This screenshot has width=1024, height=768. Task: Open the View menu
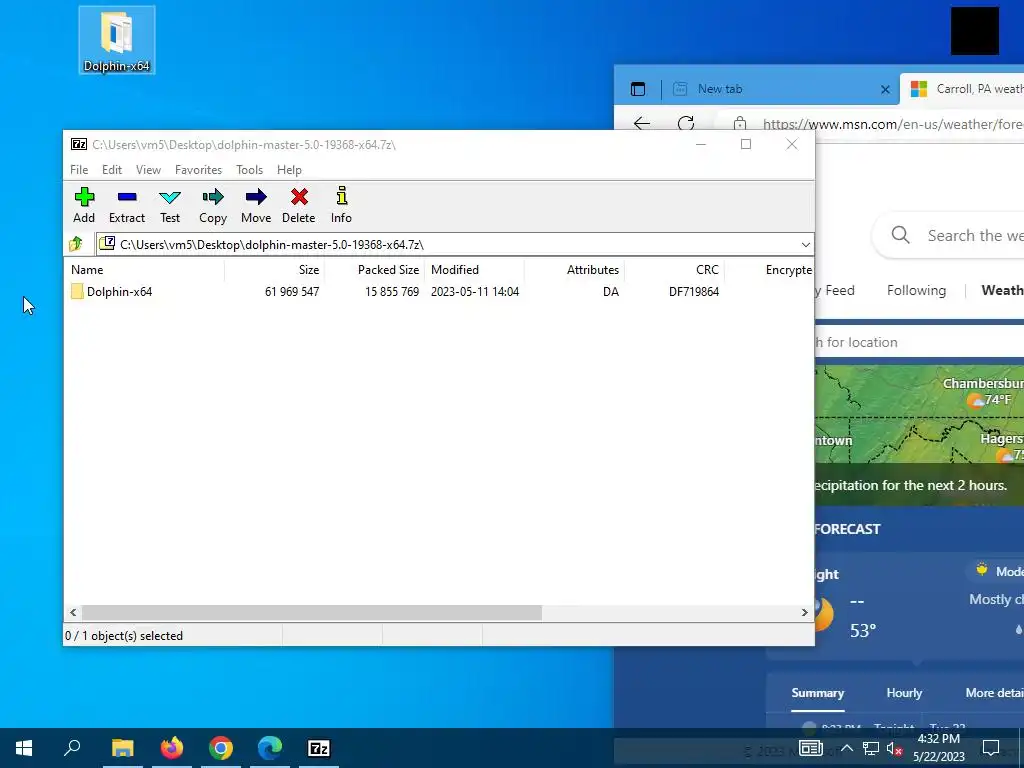pos(148,170)
